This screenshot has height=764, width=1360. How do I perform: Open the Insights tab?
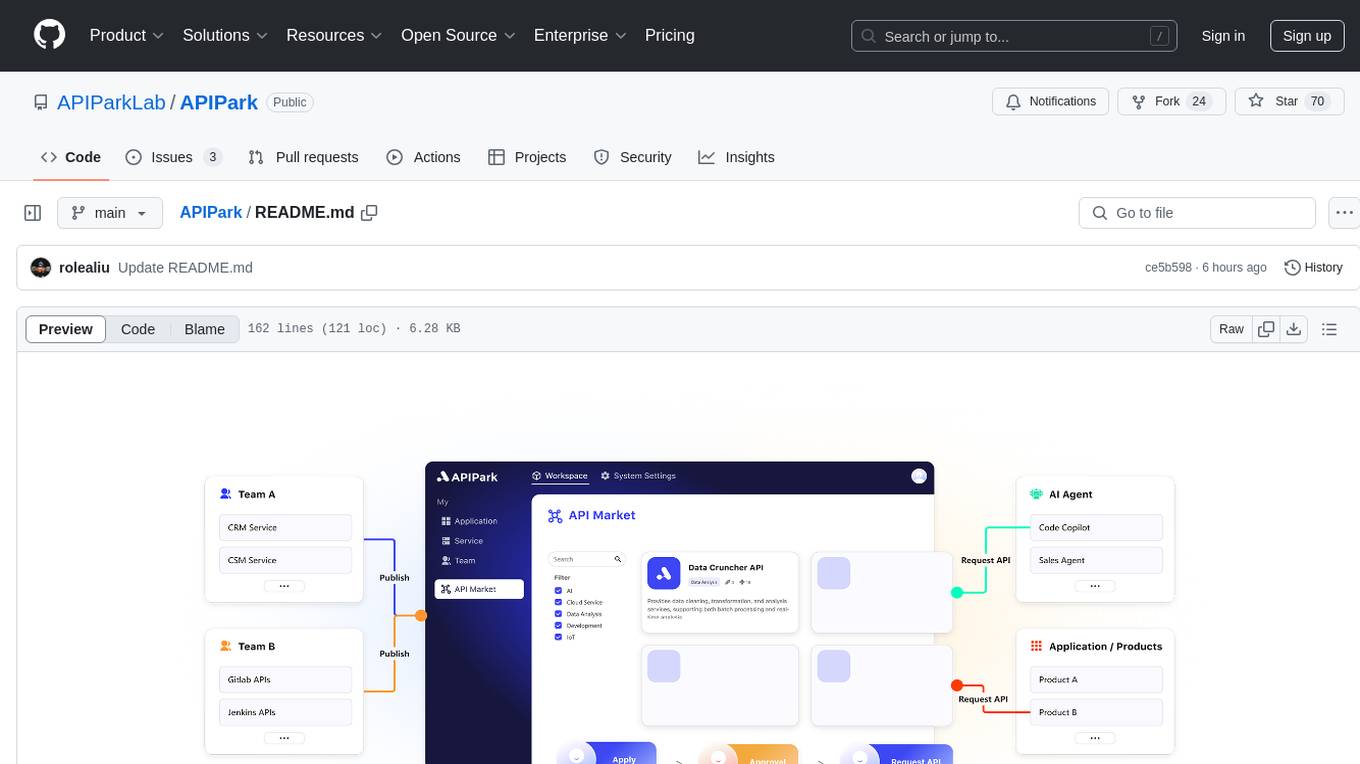tap(736, 157)
